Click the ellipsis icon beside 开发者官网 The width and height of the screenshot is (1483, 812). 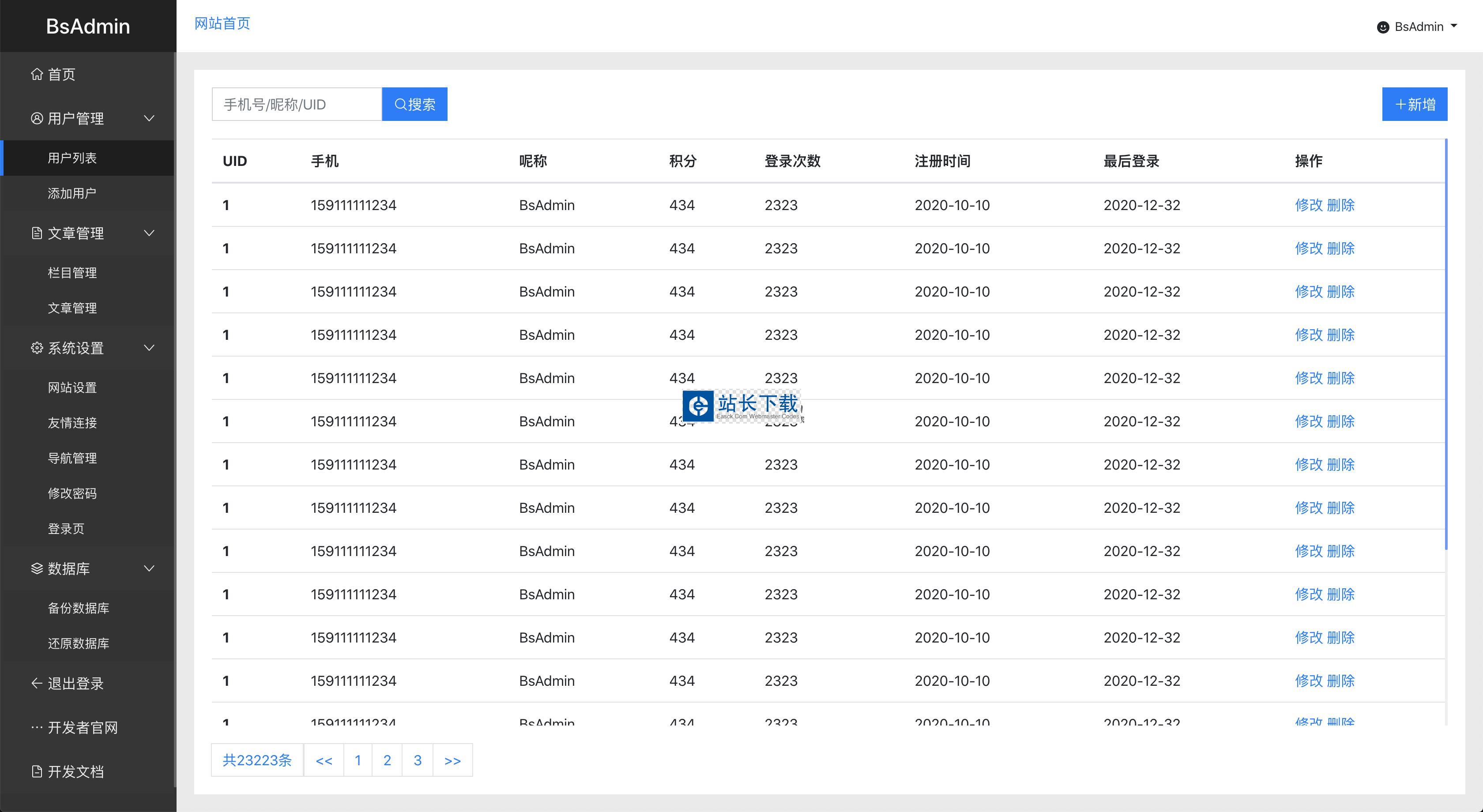(37, 727)
